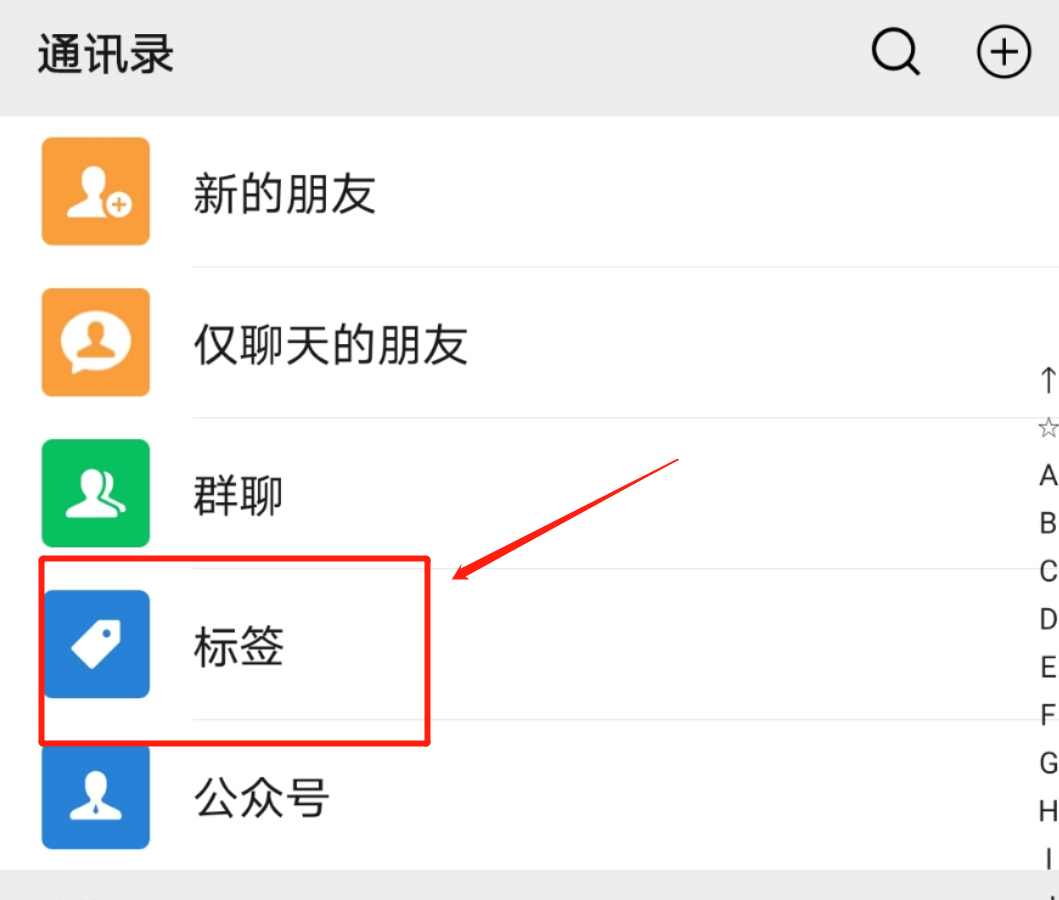
Task: Open the green group chat icon
Action: pos(95,493)
